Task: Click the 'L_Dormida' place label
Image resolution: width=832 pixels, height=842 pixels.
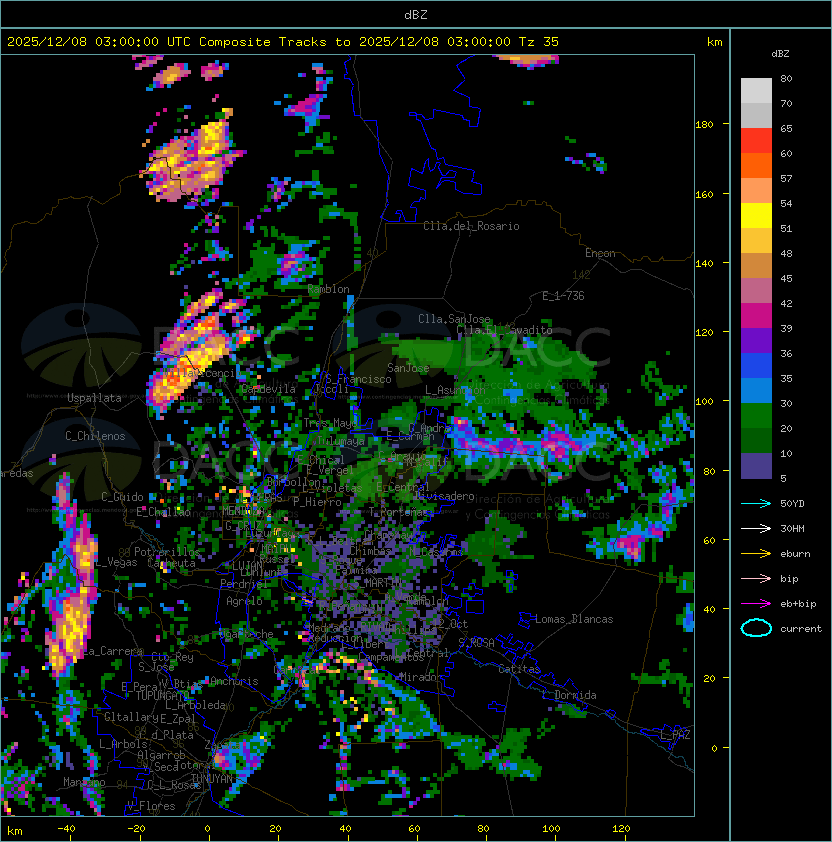Action: [570, 695]
